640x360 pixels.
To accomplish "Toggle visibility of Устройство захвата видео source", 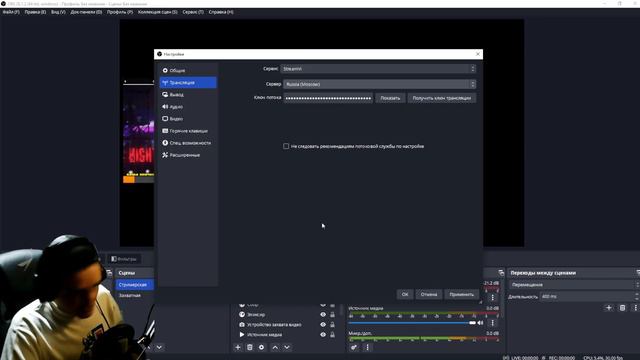I will (323, 324).
